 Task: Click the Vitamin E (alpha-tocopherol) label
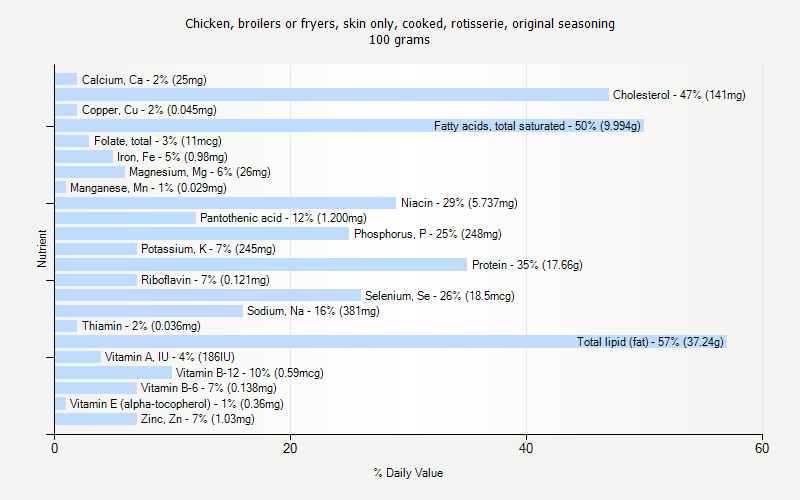tap(176, 404)
